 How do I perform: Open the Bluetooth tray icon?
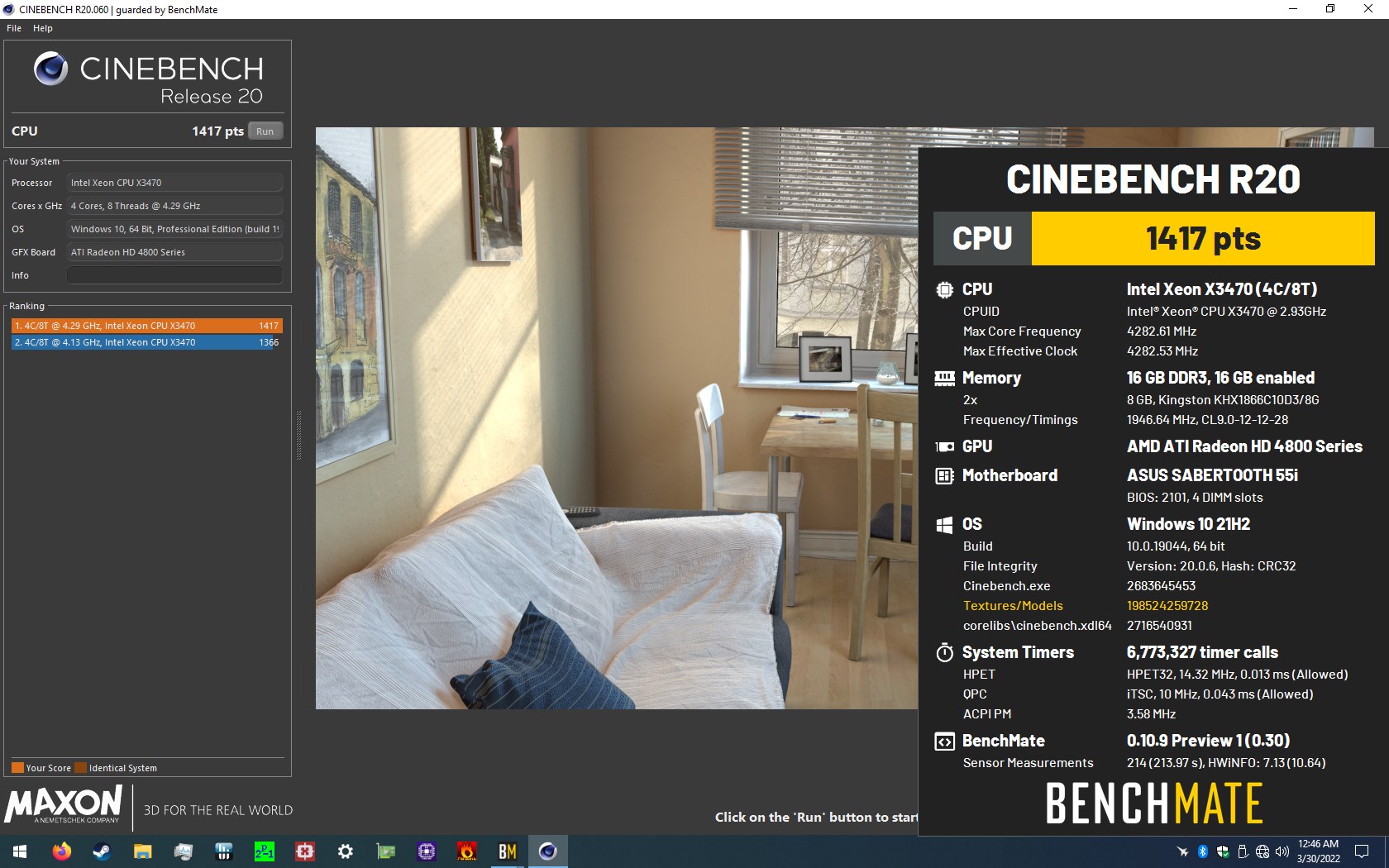[1203, 851]
